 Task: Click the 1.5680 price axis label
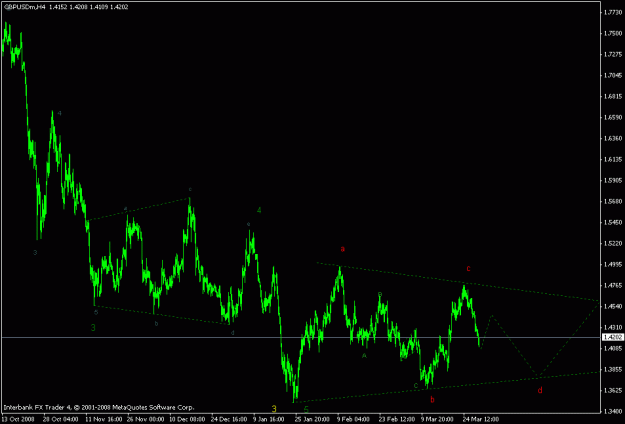tap(612, 201)
